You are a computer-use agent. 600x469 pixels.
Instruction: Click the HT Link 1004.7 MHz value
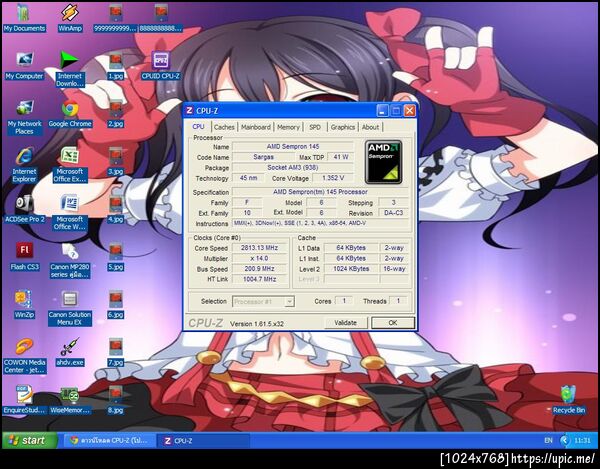coord(259,279)
